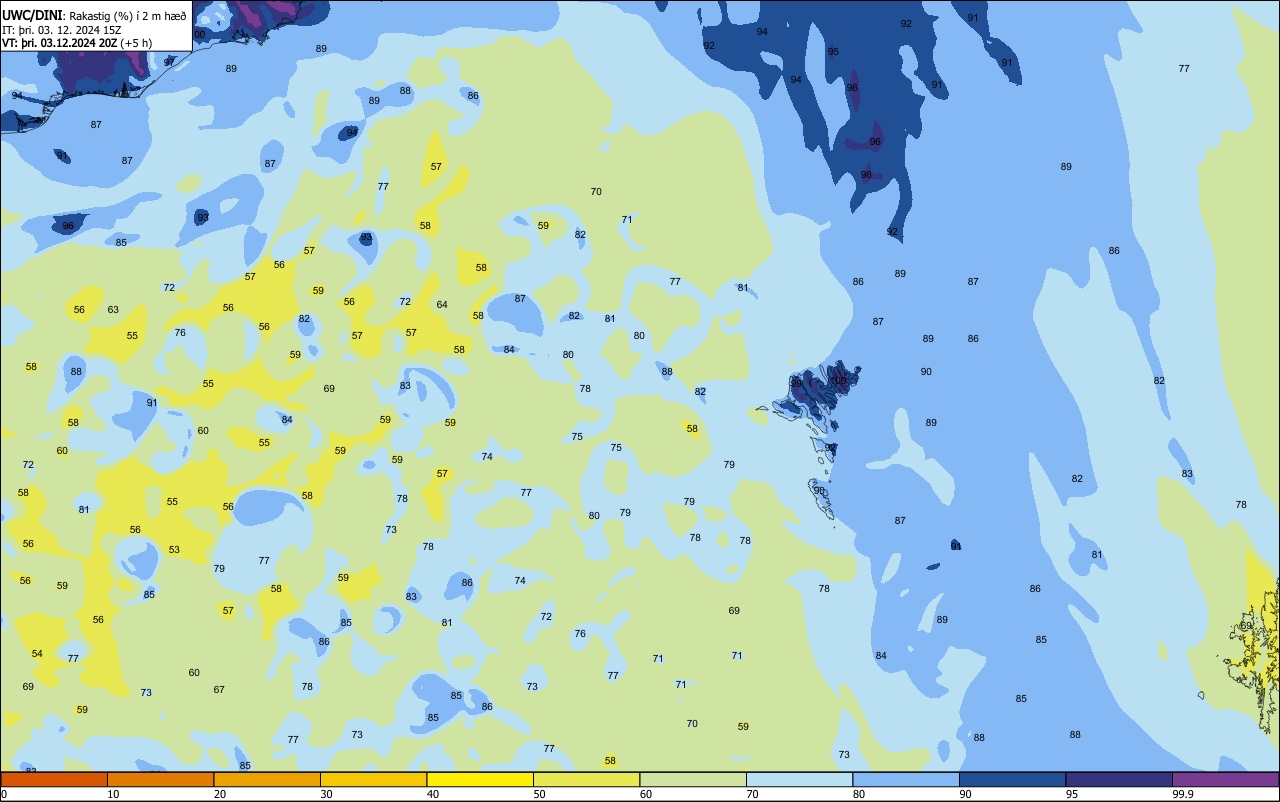Click the yellow-green 50–60 legend swatch
Image resolution: width=1280 pixels, height=802 pixels.
tap(586, 779)
